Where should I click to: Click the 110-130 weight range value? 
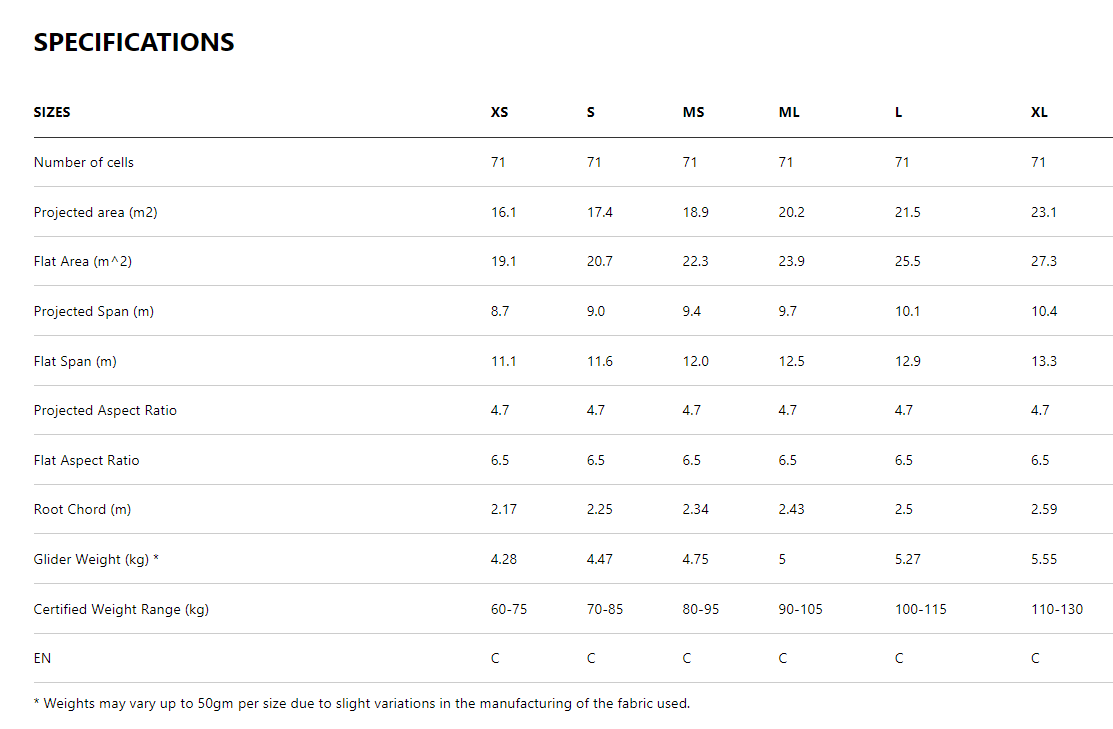point(1056,609)
